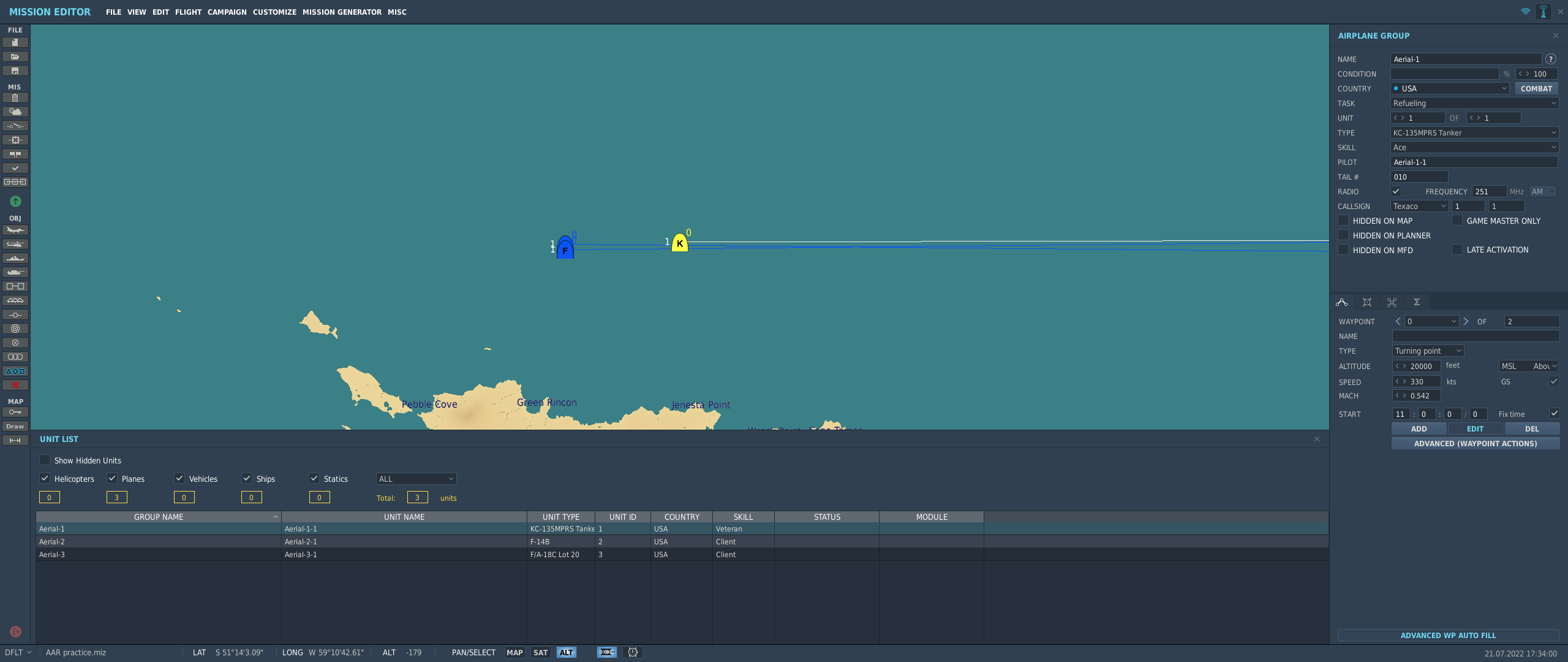This screenshot has height=662, width=1568.
Task: Select the ship group placement tool
Action: click(x=15, y=258)
